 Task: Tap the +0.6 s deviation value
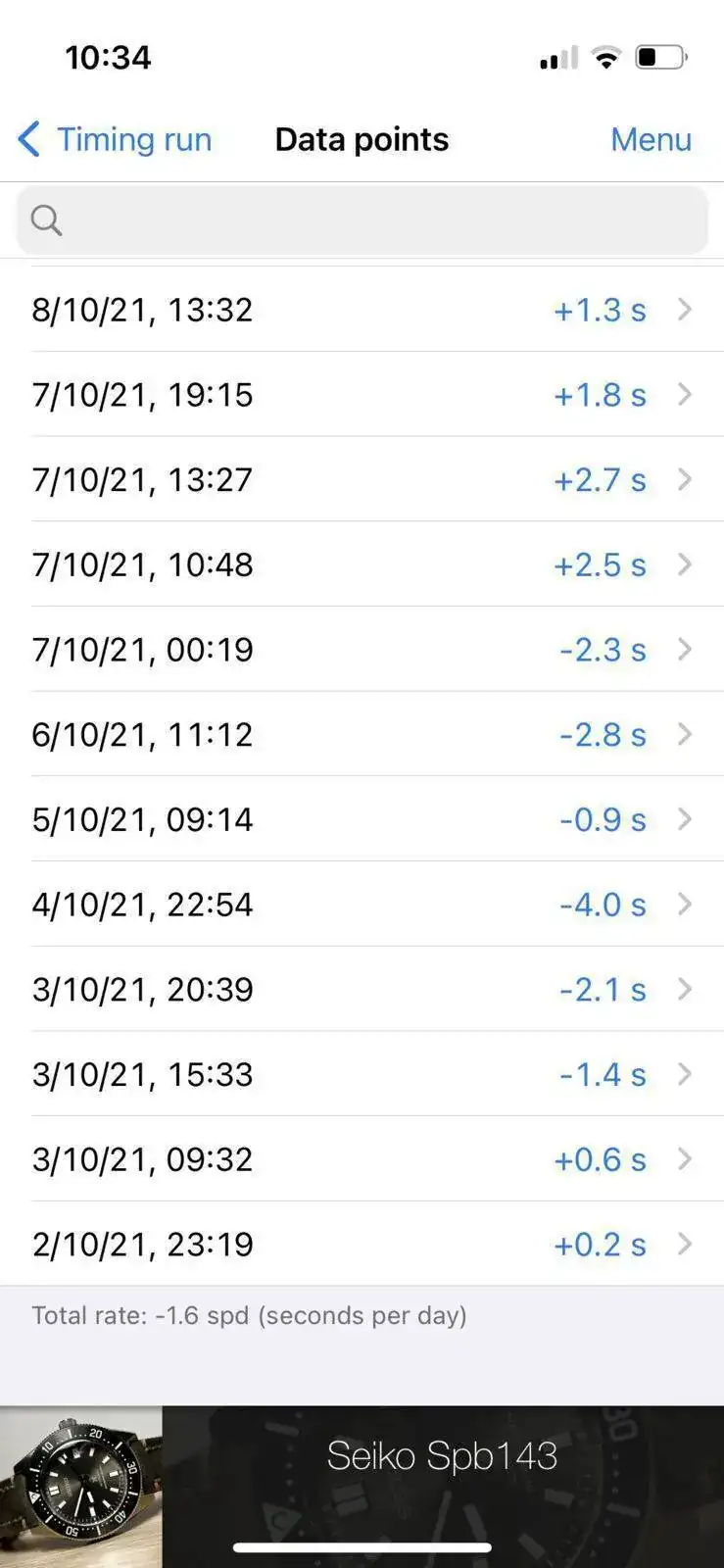point(600,1159)
